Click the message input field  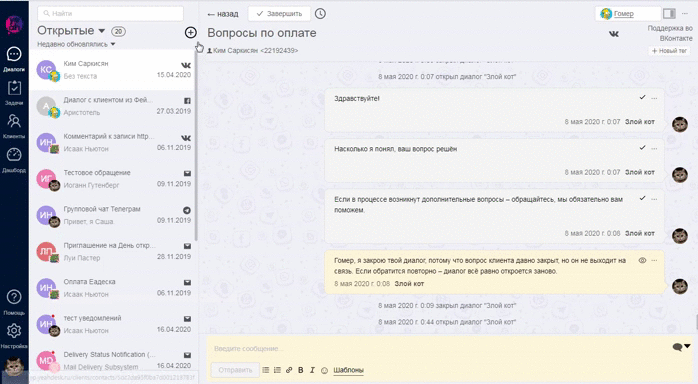tap(441, 348)
